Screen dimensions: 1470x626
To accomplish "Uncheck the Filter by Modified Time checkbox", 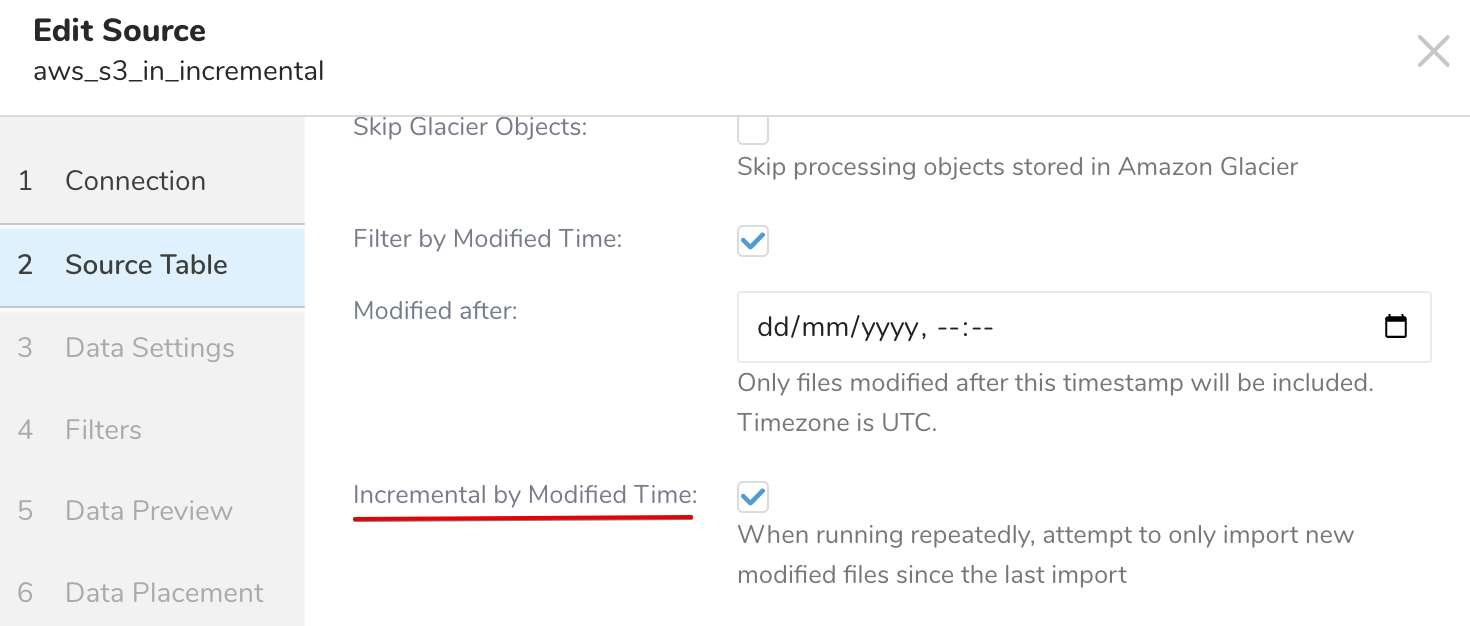I will (752, 241).
